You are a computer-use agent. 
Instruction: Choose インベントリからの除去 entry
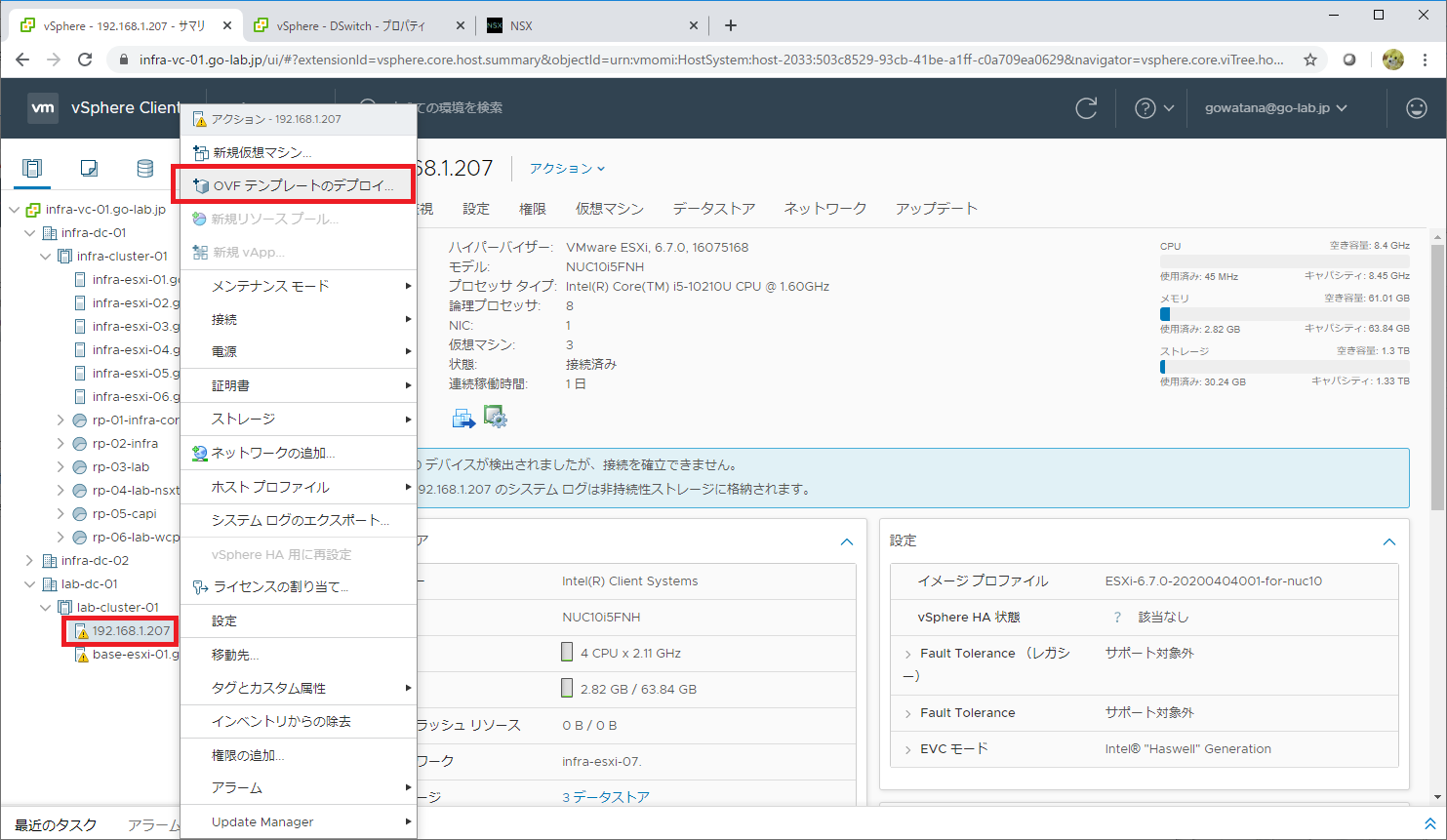pos(299,721)
